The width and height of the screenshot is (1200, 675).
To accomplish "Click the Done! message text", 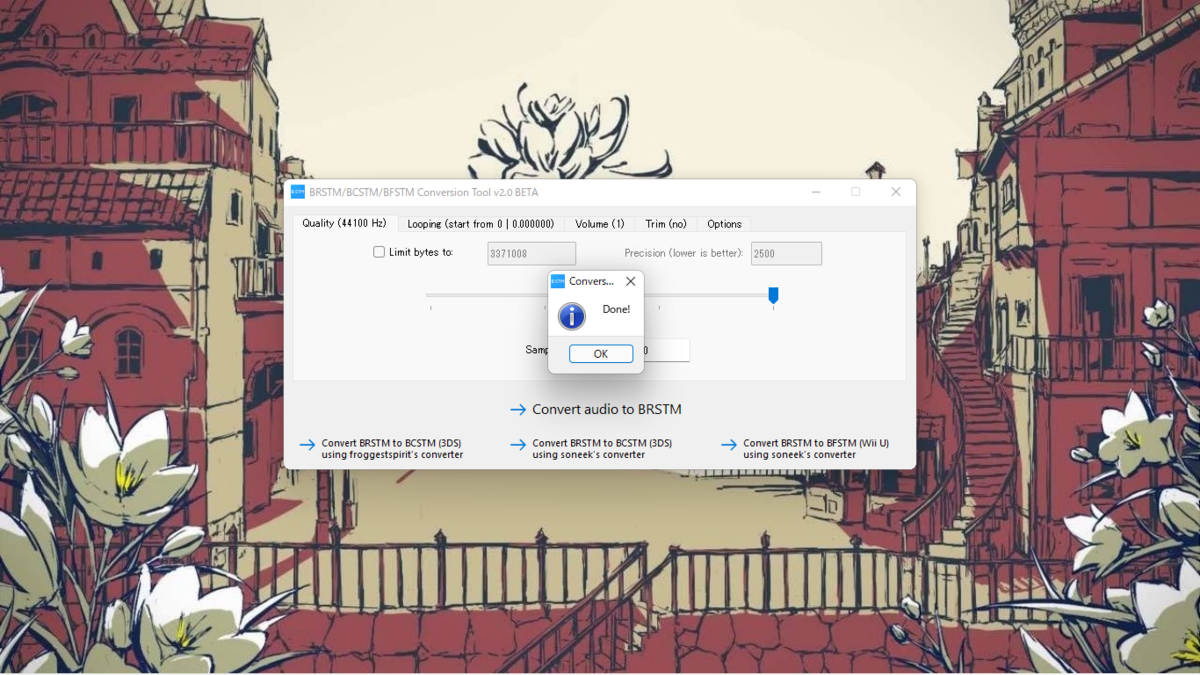I will coord(616,310).
